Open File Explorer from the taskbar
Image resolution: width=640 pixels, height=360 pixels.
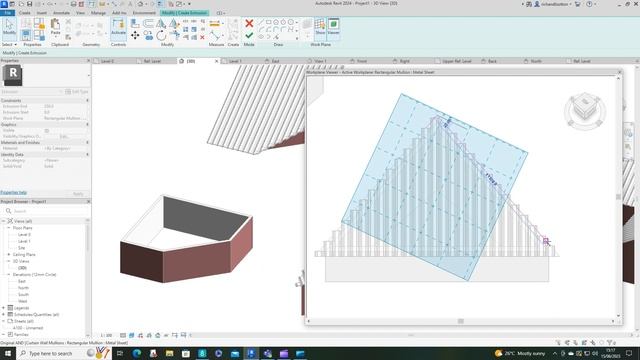coord(169,353)
